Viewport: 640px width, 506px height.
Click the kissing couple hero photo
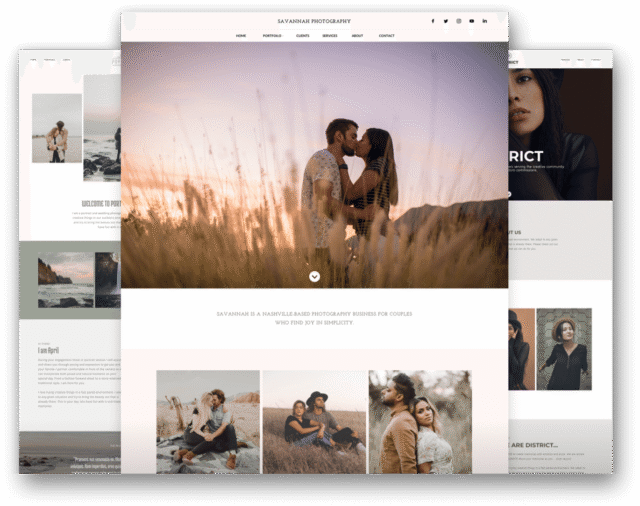tap(314, 165)
